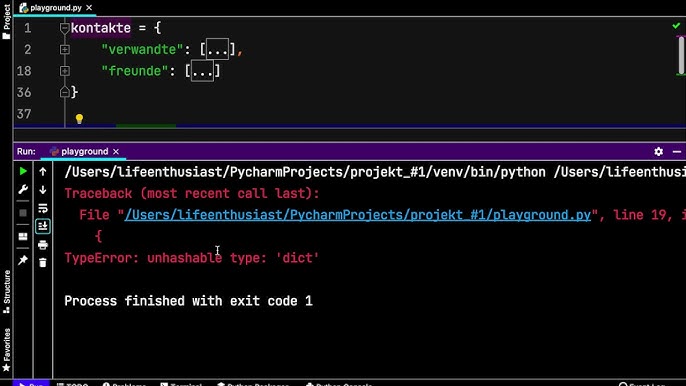Open the Project tool window sidebar

coord(6,21)
